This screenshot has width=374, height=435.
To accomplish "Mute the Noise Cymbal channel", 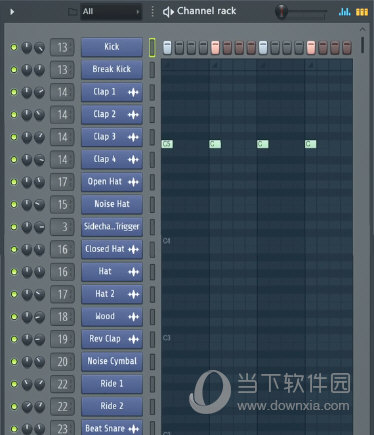I will pos(14,362).
